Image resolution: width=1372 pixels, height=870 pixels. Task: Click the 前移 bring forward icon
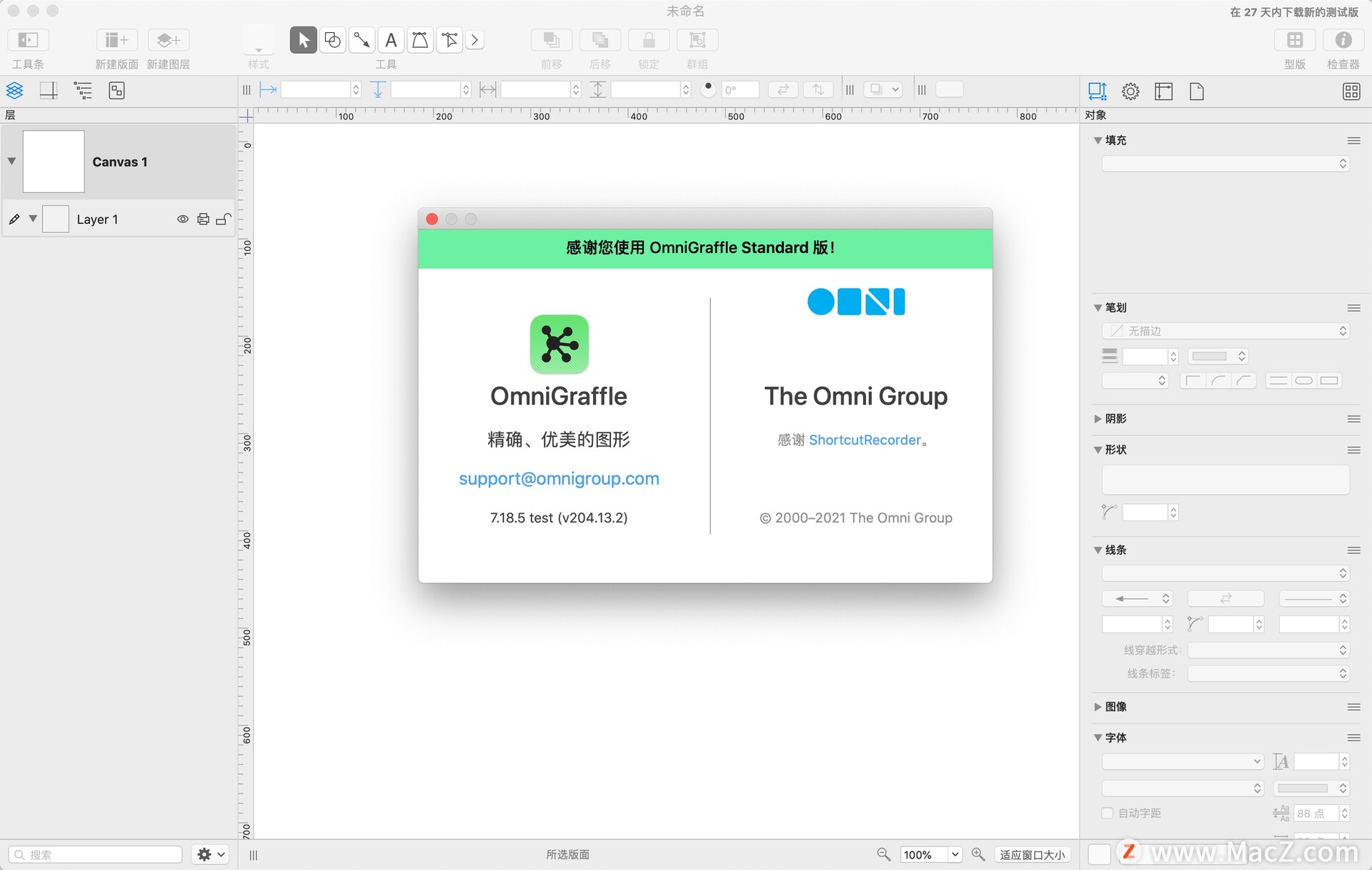552,40
